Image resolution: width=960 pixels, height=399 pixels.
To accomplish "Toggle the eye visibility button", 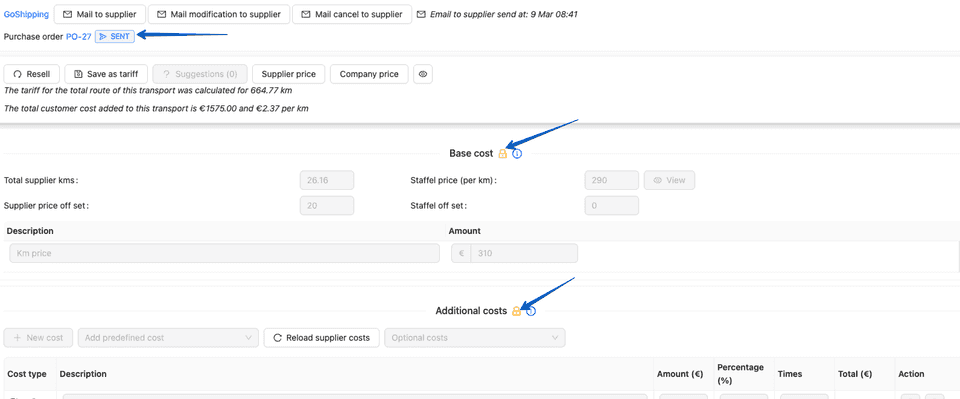I will 423,74.
